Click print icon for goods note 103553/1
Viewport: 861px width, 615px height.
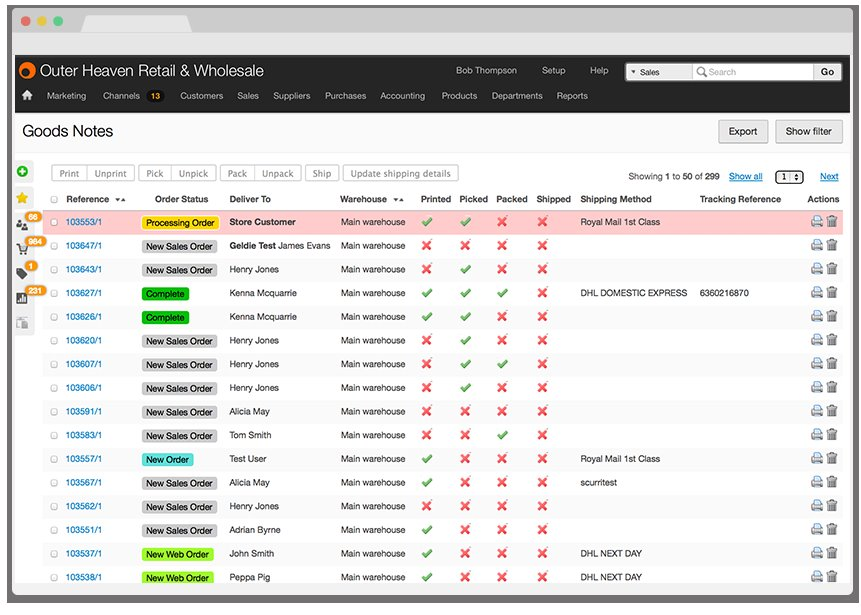click(817, 221)
